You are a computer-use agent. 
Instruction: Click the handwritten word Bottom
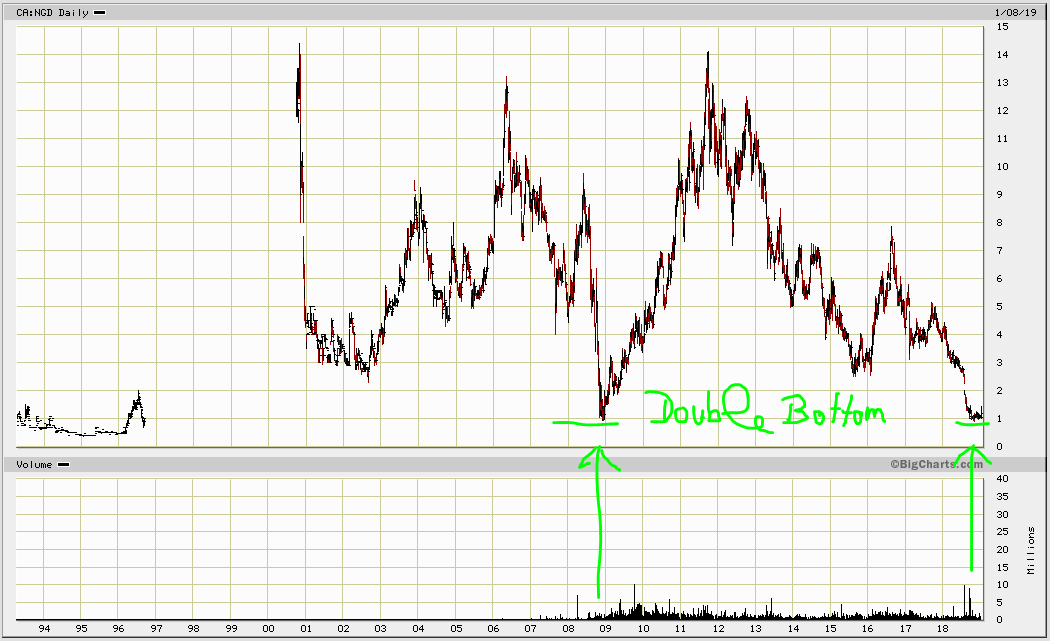(832, 410)
